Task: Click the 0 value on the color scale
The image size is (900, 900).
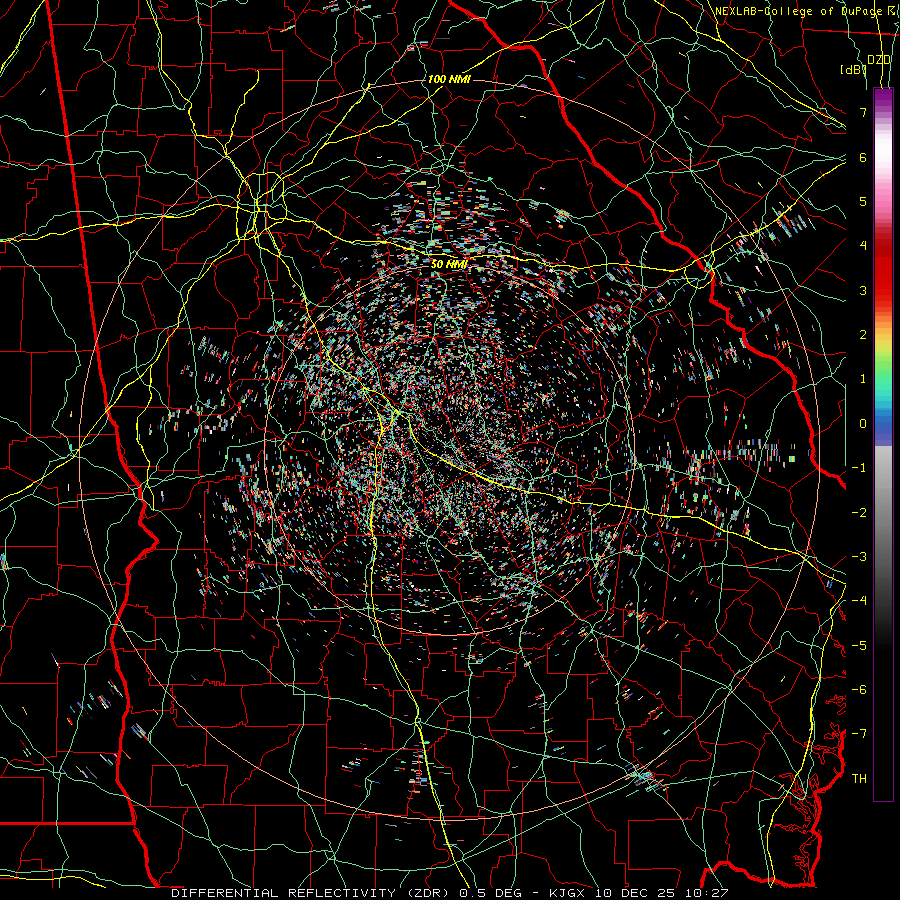Action: pos(863,424)
